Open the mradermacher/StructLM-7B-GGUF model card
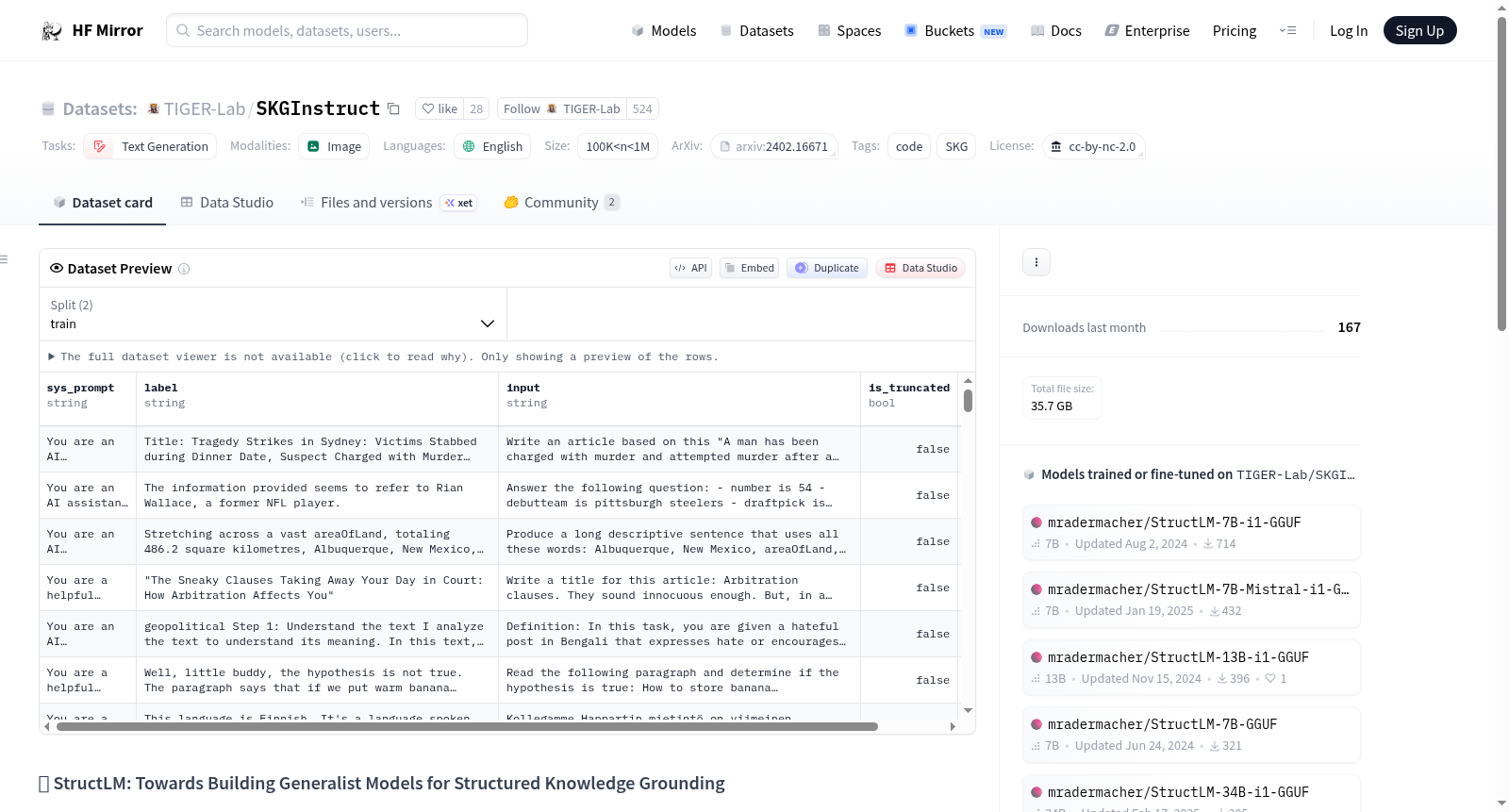Screen dimensions: 1509x812 1191,735
